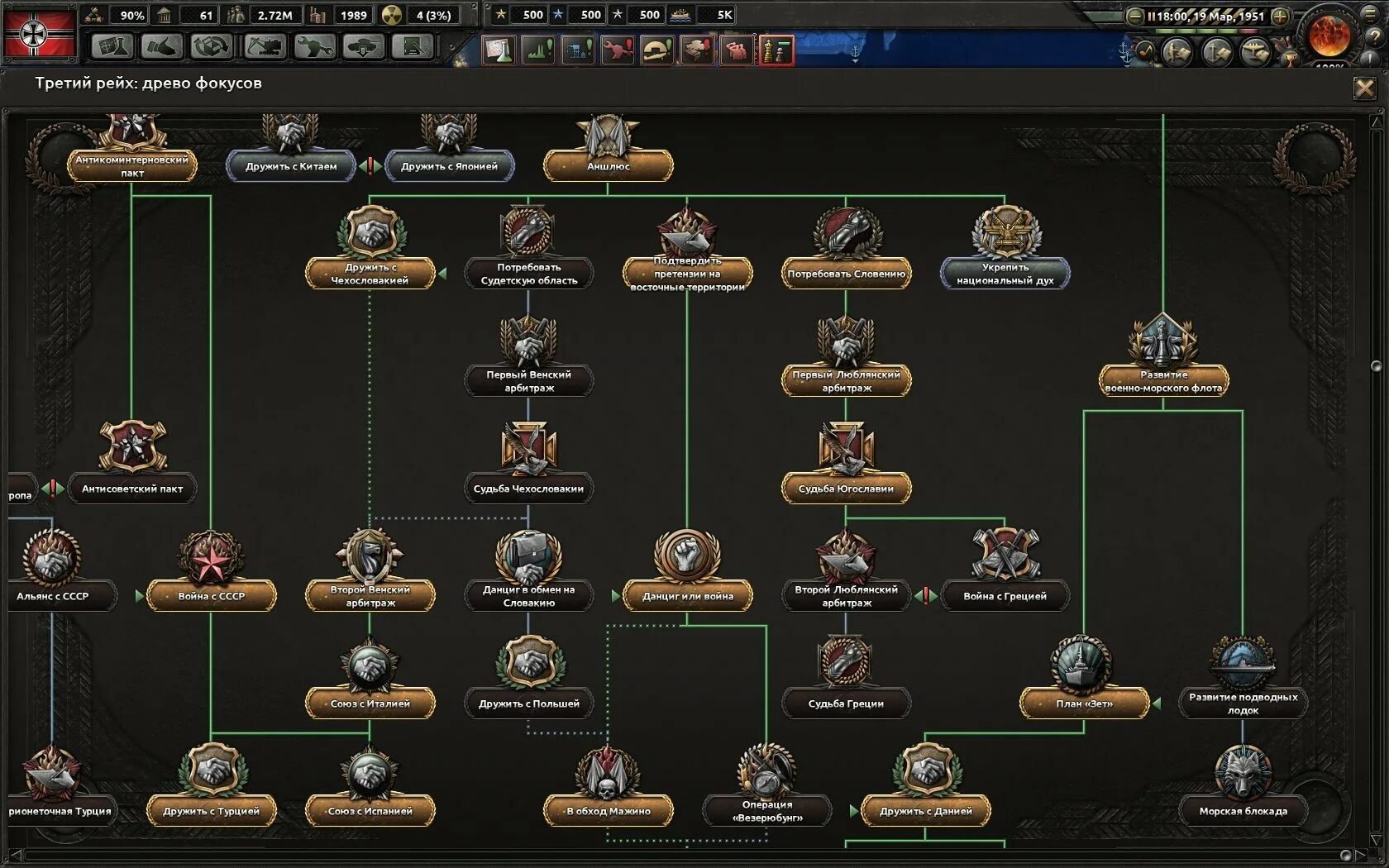Click the national focus chess-piece alert

(x=776, y=50)
